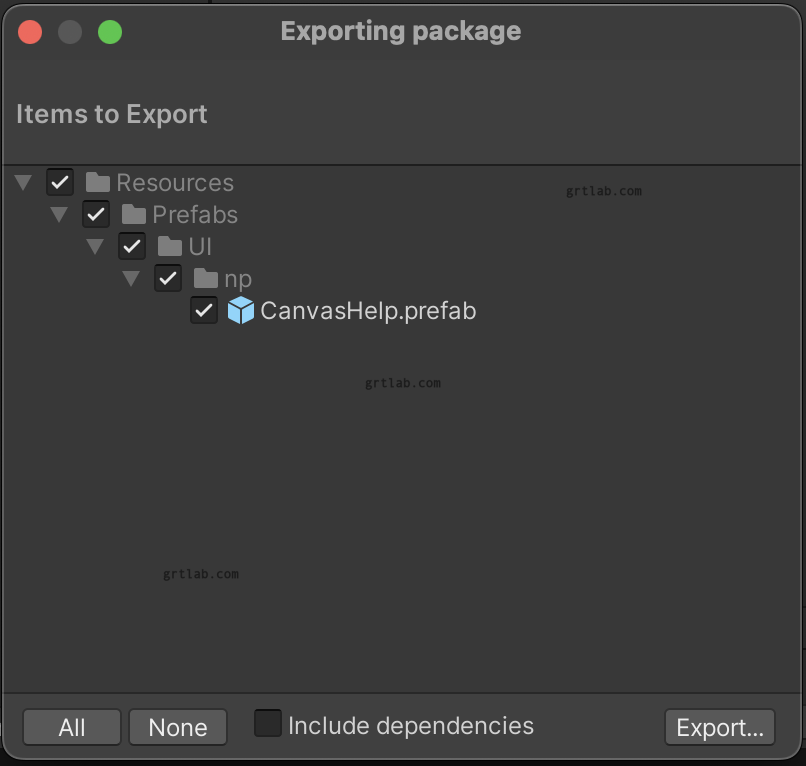The image size is (806, 766).
Task: Click the Items to Export header
Action: pos(111,114)
